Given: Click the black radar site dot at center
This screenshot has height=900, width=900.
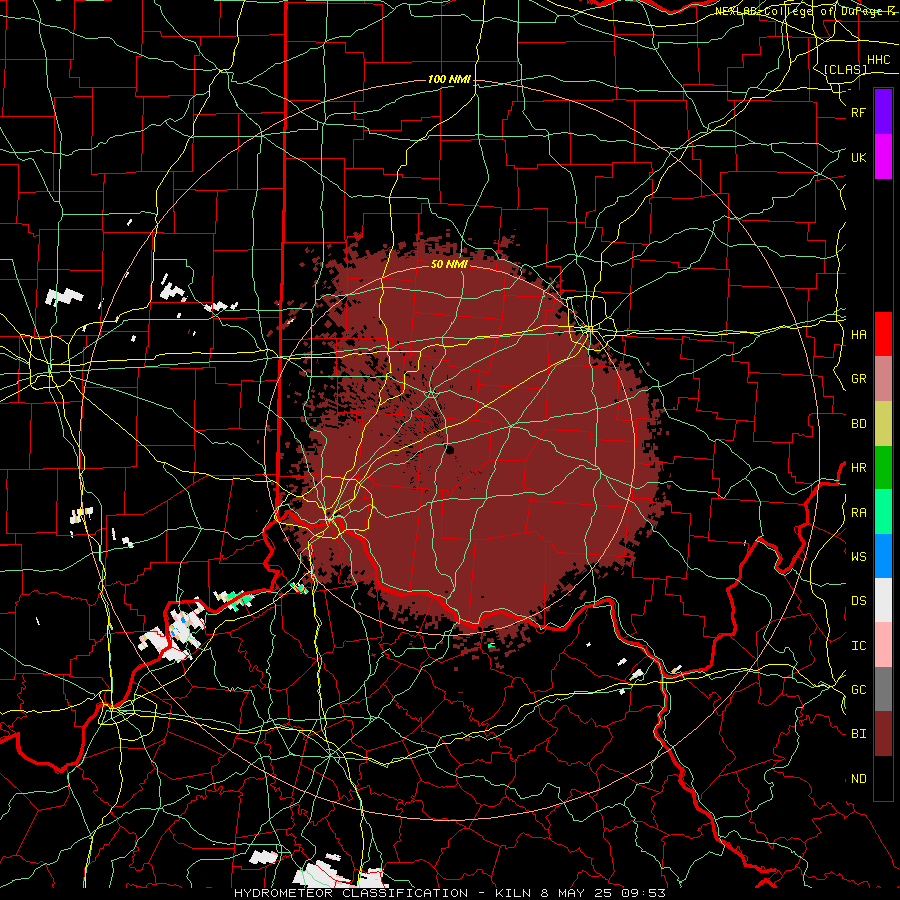Looking at the screenshot, I should tap(450, 450).
